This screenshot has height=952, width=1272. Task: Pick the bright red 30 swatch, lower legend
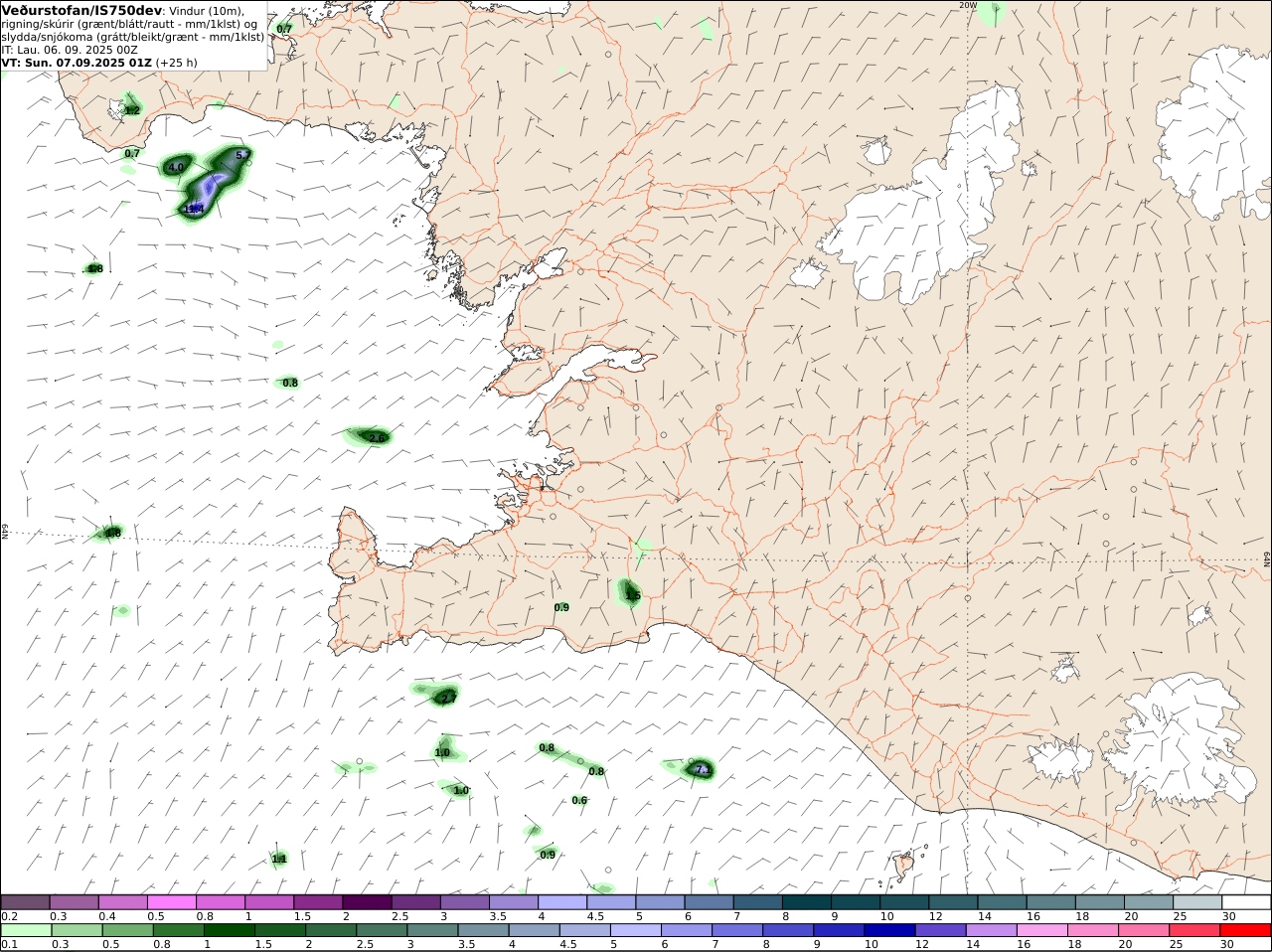click(x=1245, y=931)
